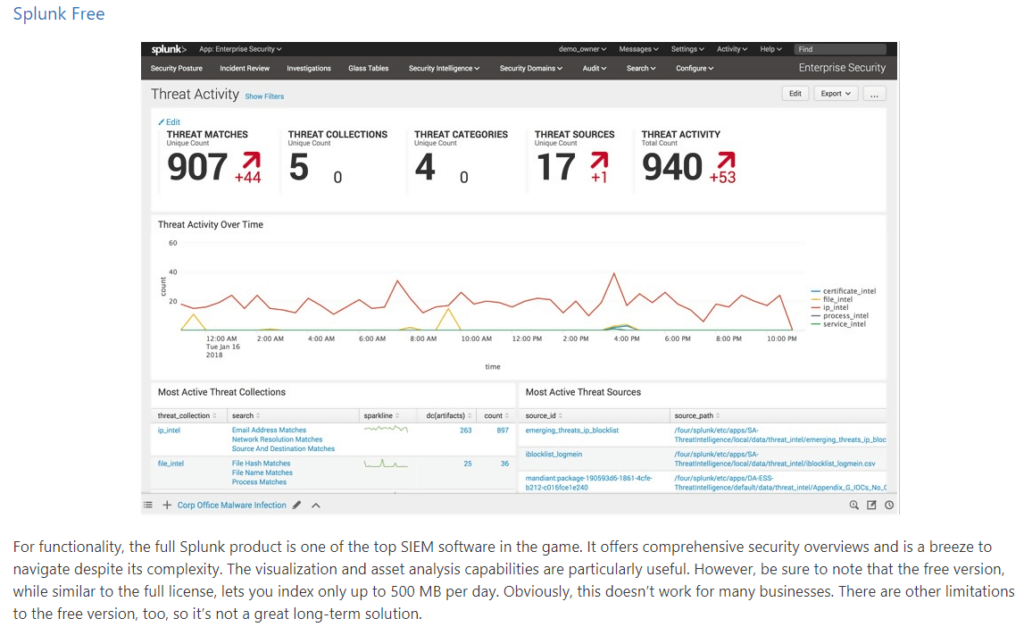The image size is (1024, 627).
Task: Expand the Security Intelligence menu
Action: pos(444,68)
